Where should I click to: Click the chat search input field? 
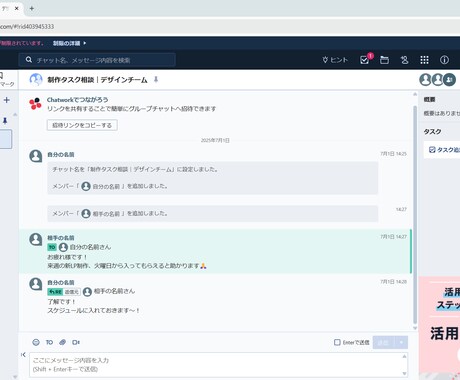[x=97, y=60]
